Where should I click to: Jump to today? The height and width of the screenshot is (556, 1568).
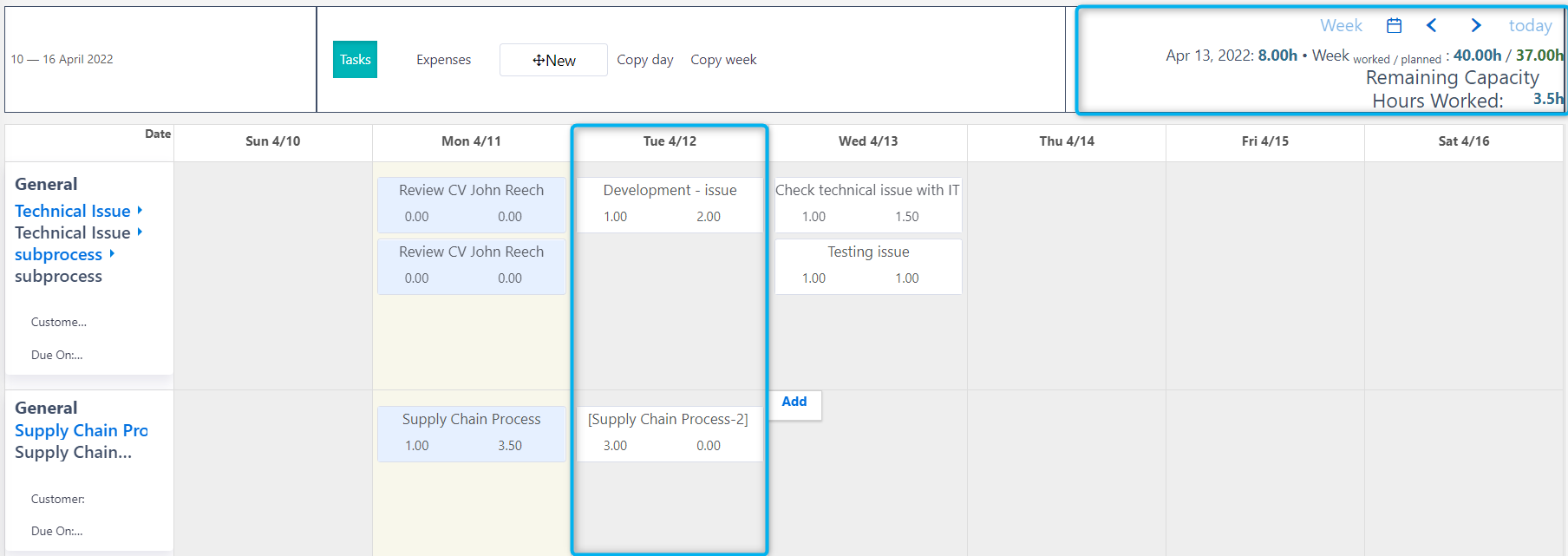click(x=1530, y=26)
